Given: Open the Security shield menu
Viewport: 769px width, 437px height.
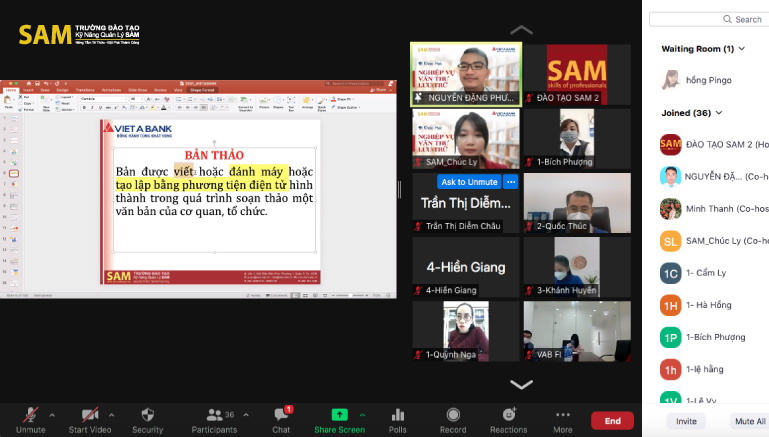Looking at the screenshot, I should (148, 420).
